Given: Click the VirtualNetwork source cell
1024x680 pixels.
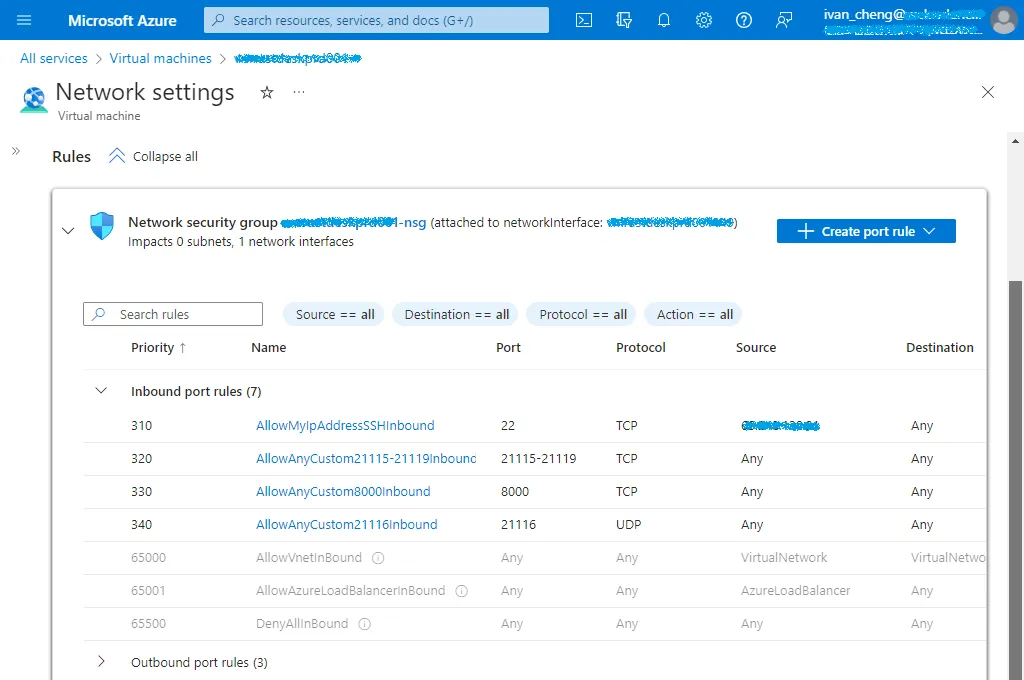Looking at the screenshot, I should (784, 558).
